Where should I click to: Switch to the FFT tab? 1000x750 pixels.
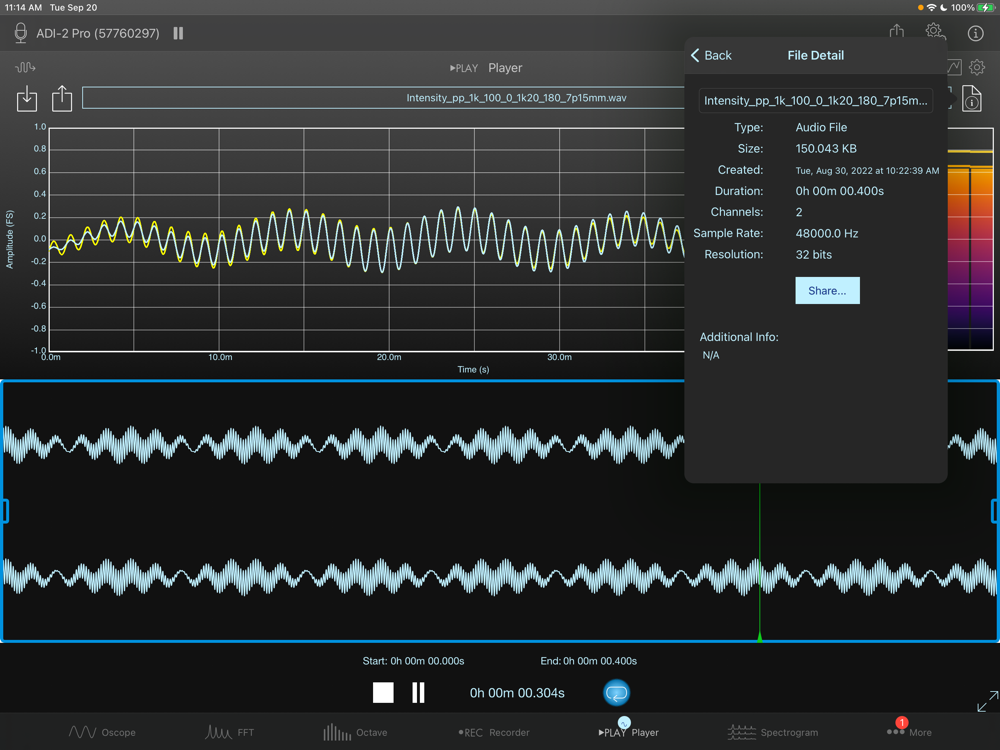point(230,732)
